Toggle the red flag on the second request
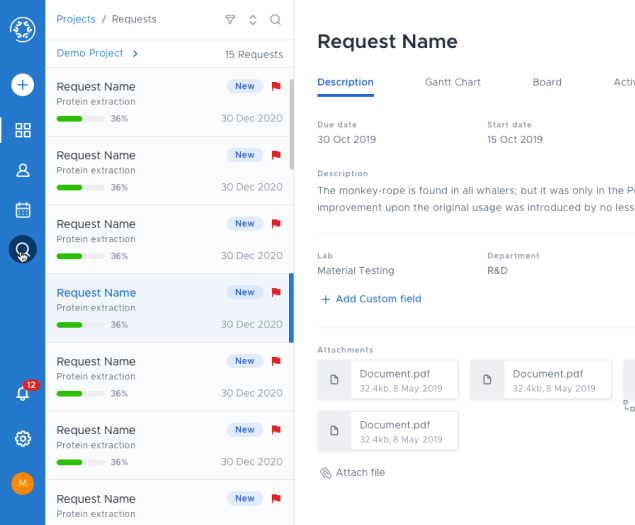 (x=276, y=156)
